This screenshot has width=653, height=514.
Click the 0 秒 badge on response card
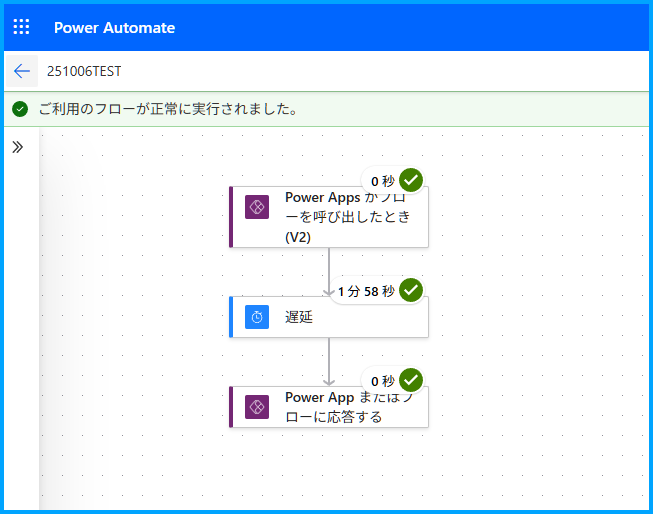pyautogui.click(x=383, y=381)
